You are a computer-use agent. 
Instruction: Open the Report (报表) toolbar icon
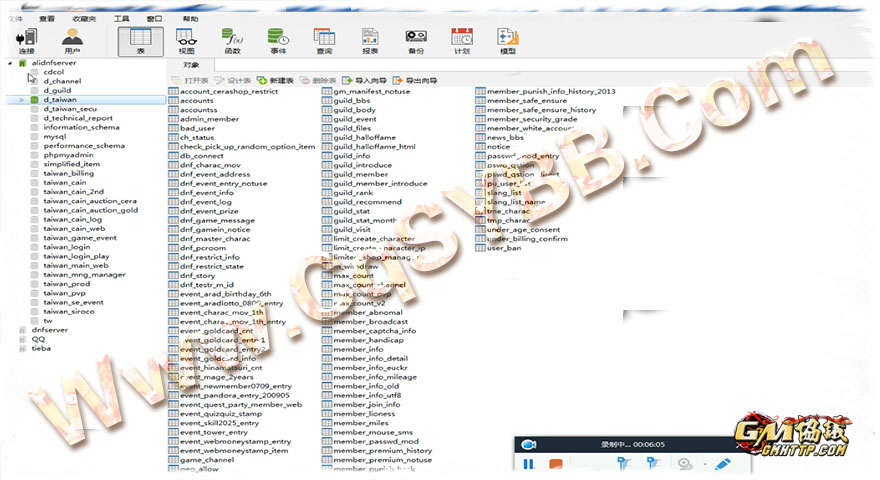click(x=370, y=41)
